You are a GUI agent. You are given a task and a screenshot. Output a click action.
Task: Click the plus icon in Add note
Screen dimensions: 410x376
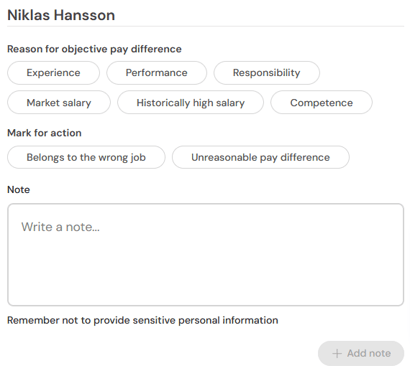pyautogui.click(x=337, y=353)
